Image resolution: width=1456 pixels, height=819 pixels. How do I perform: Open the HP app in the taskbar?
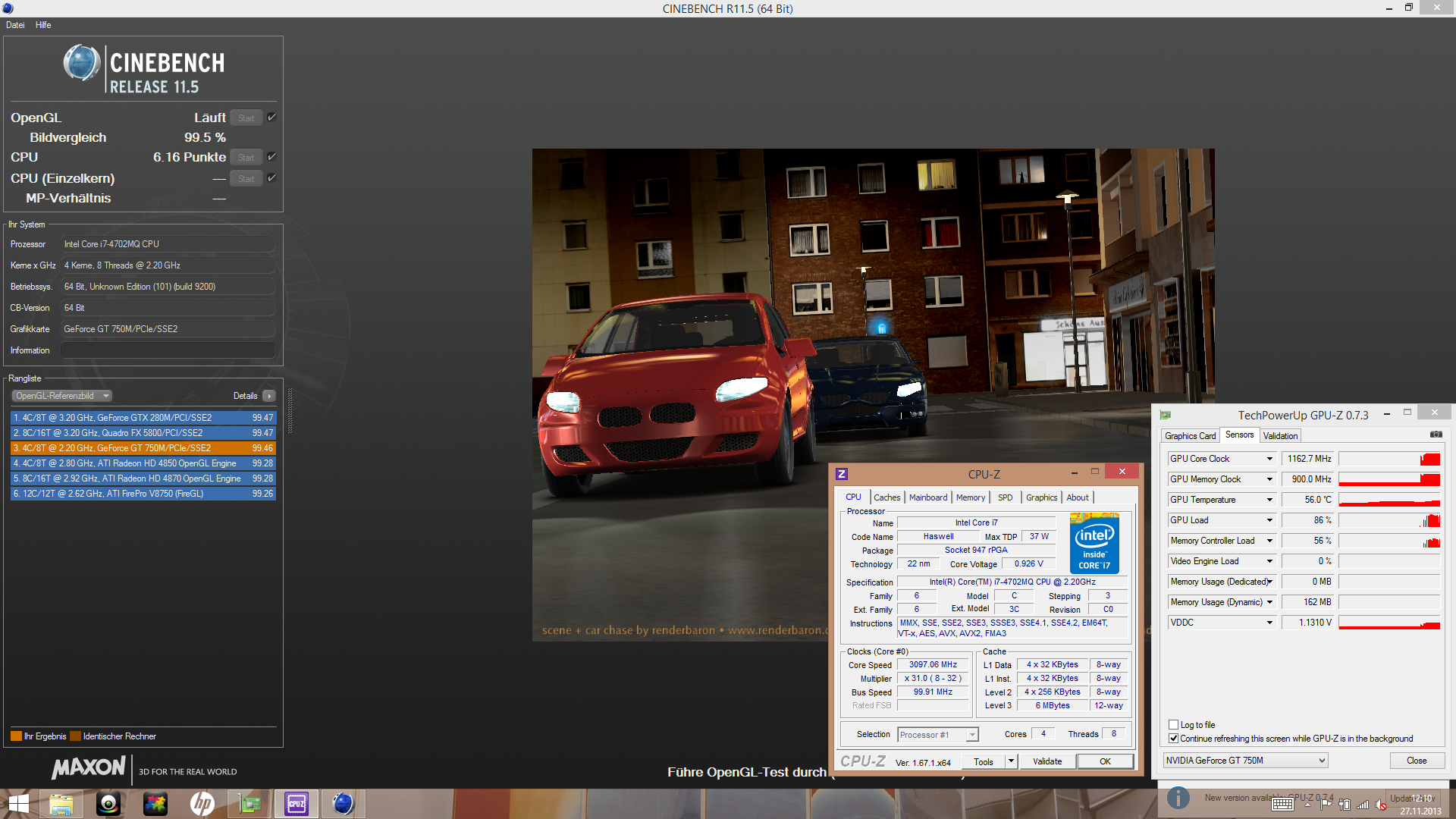click(x=202, y=804)
